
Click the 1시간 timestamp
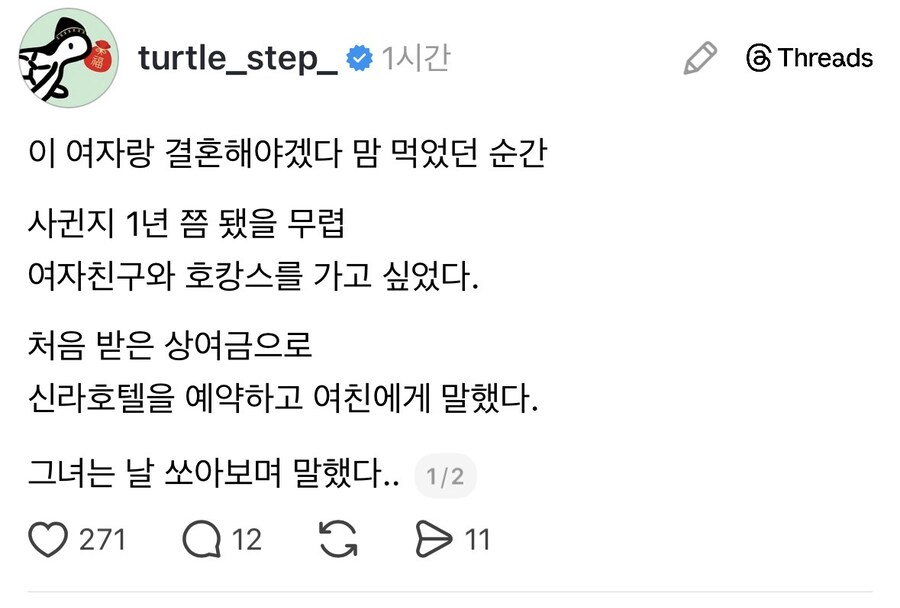coord(415,59)
